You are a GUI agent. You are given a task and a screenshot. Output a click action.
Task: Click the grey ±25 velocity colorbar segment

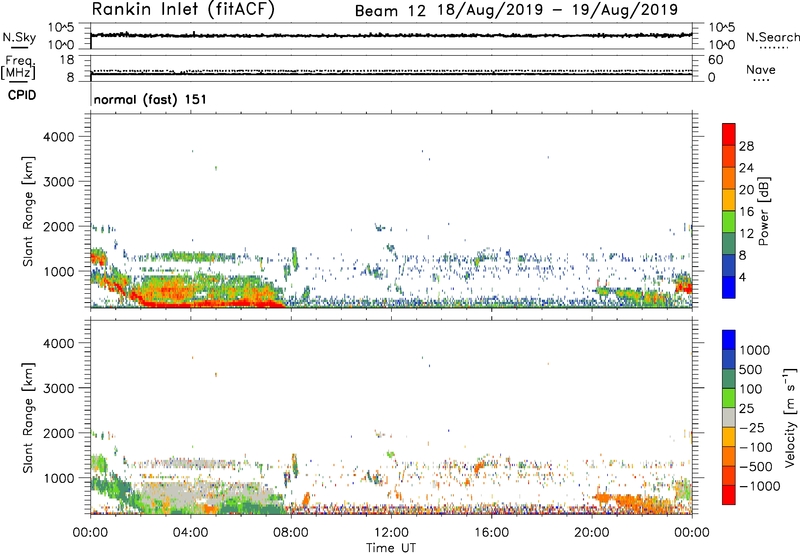pyautogui.click(x=729, y=417)
